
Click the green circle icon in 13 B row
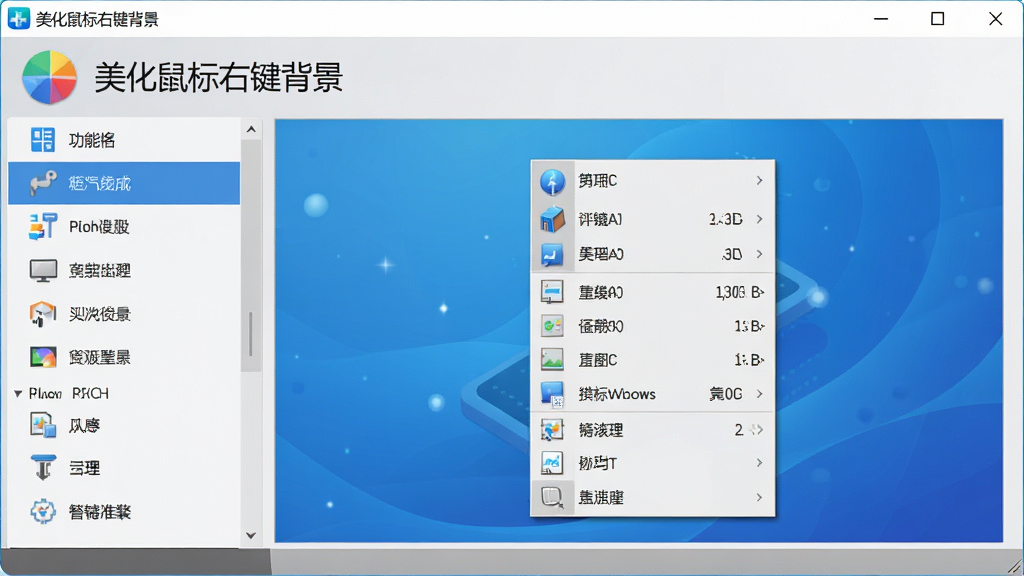click(552, 325)
